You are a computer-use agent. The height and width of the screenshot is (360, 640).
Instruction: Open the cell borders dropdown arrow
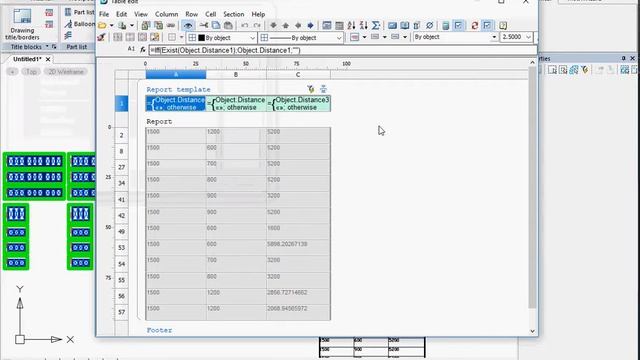(x=181, y=38)
